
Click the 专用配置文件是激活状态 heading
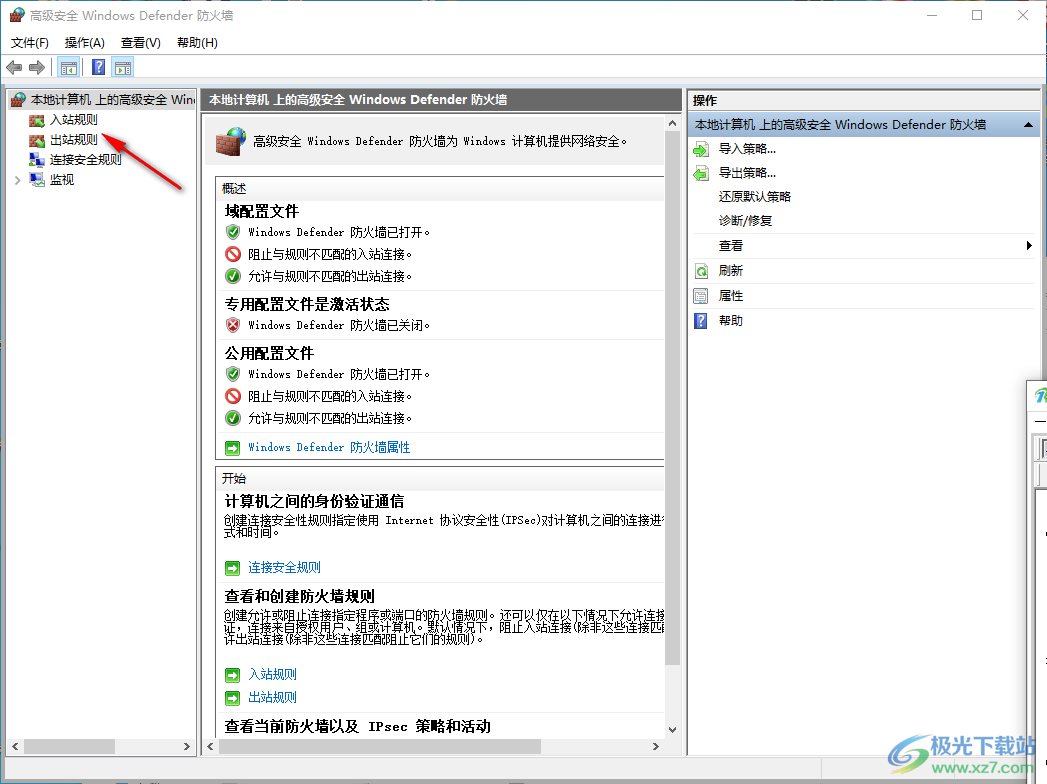307,305
